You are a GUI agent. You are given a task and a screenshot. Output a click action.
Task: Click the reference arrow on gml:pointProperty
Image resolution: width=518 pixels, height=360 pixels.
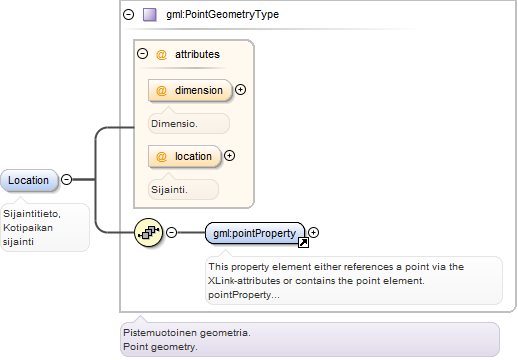[303, 243]
